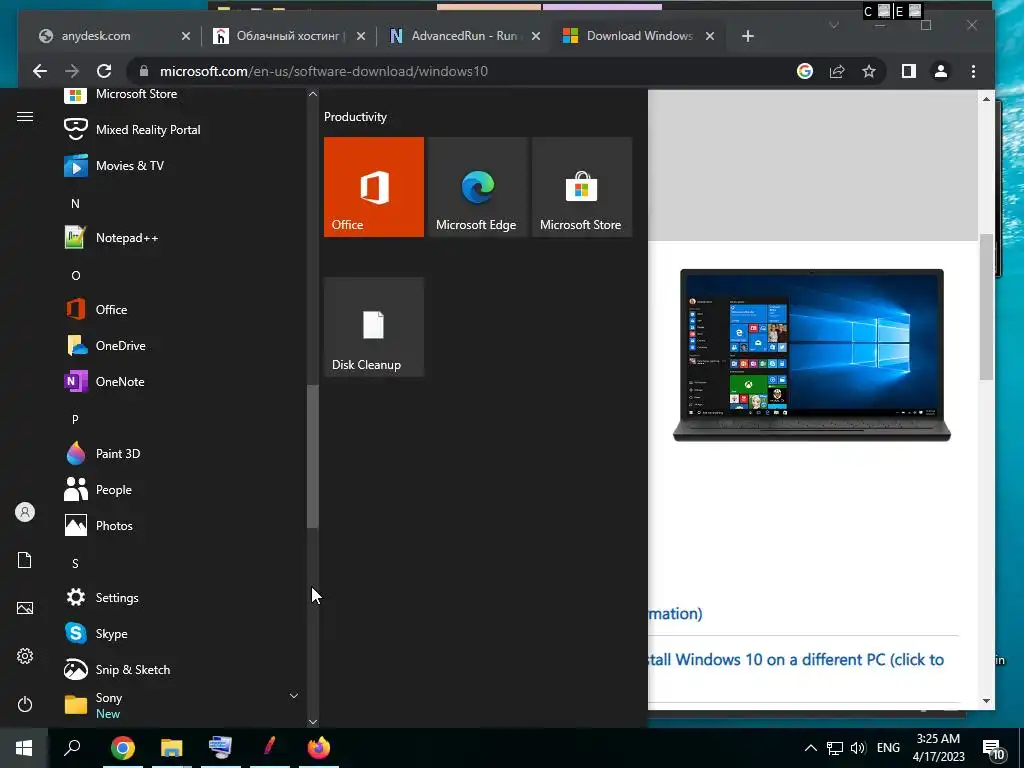
Task: Open the Microsoft Store tile
Action: [x=582, y=187]
